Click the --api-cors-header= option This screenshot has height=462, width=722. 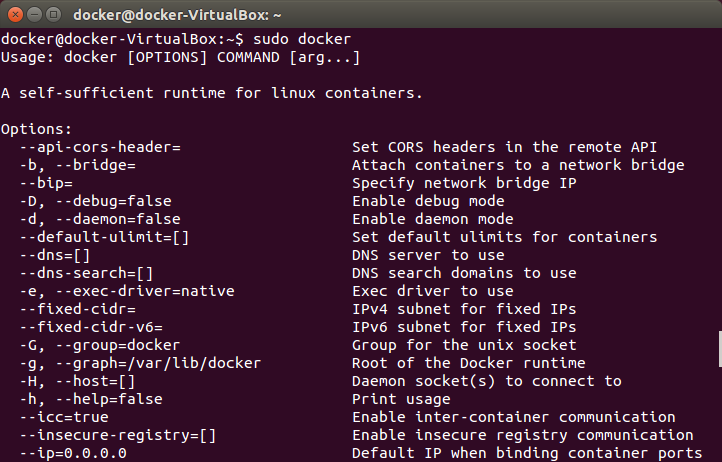click(99, 147)
